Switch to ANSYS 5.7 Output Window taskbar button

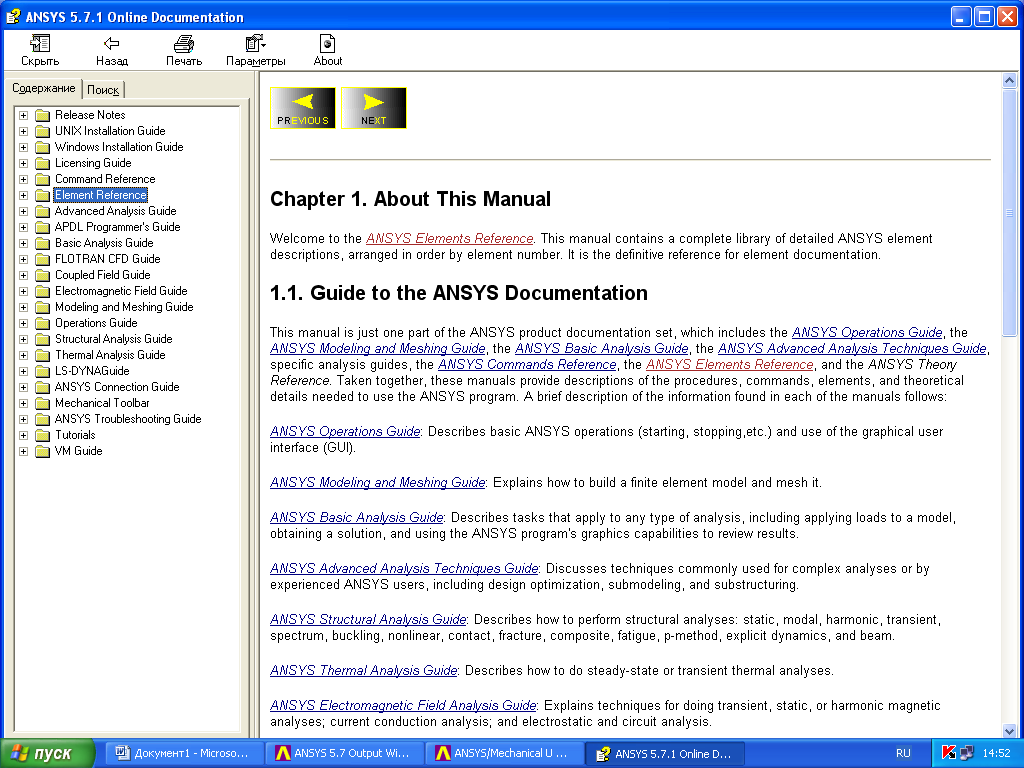pos(345,753)
